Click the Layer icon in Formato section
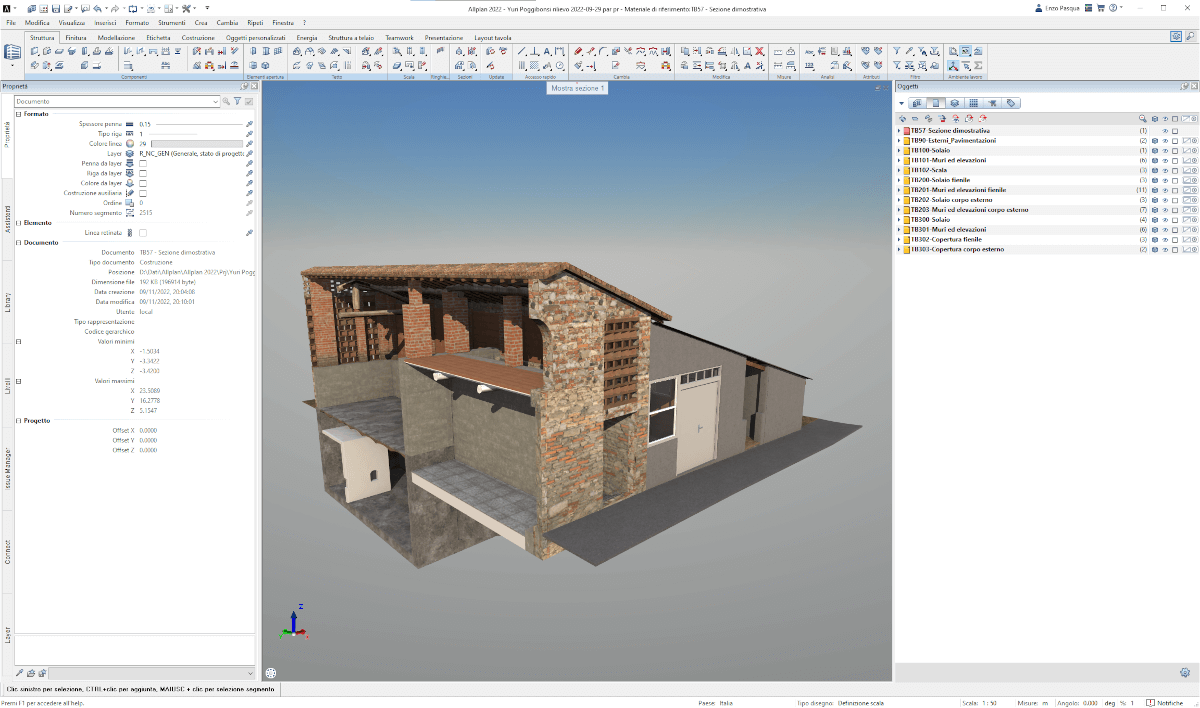 (130, 153)
